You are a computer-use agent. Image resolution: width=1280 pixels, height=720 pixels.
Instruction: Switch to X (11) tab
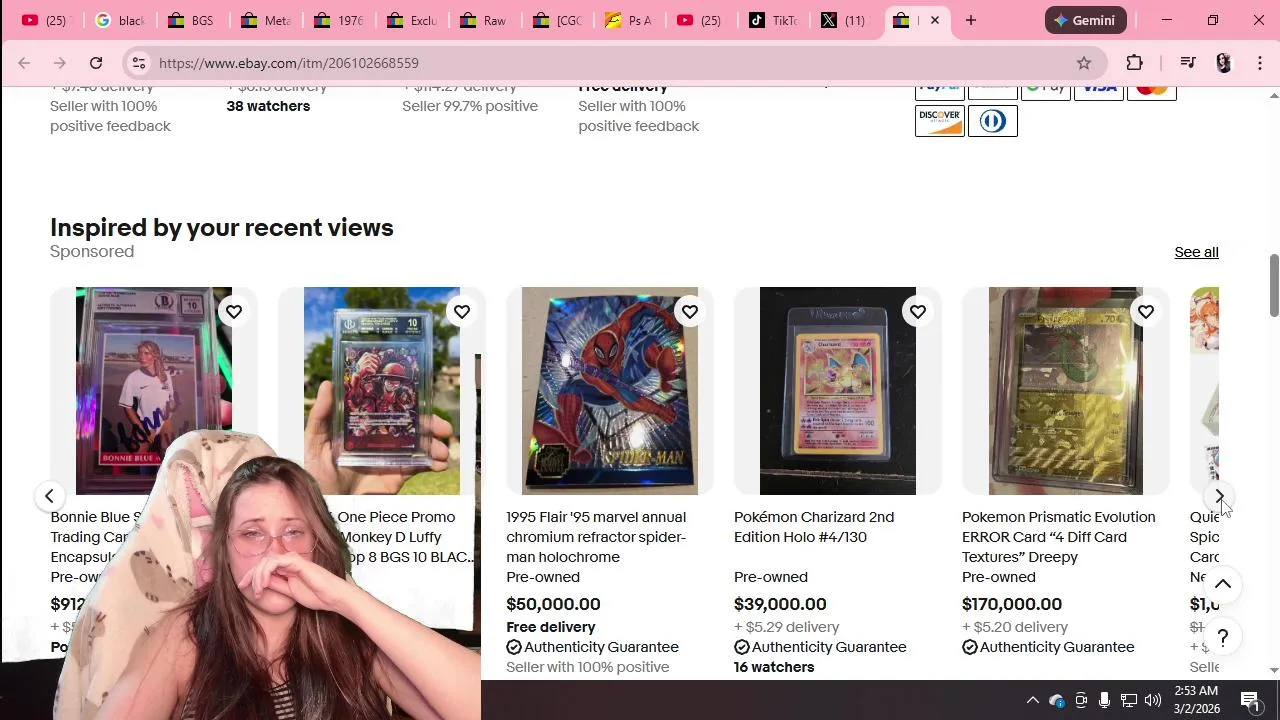click(x=844, y=20)
